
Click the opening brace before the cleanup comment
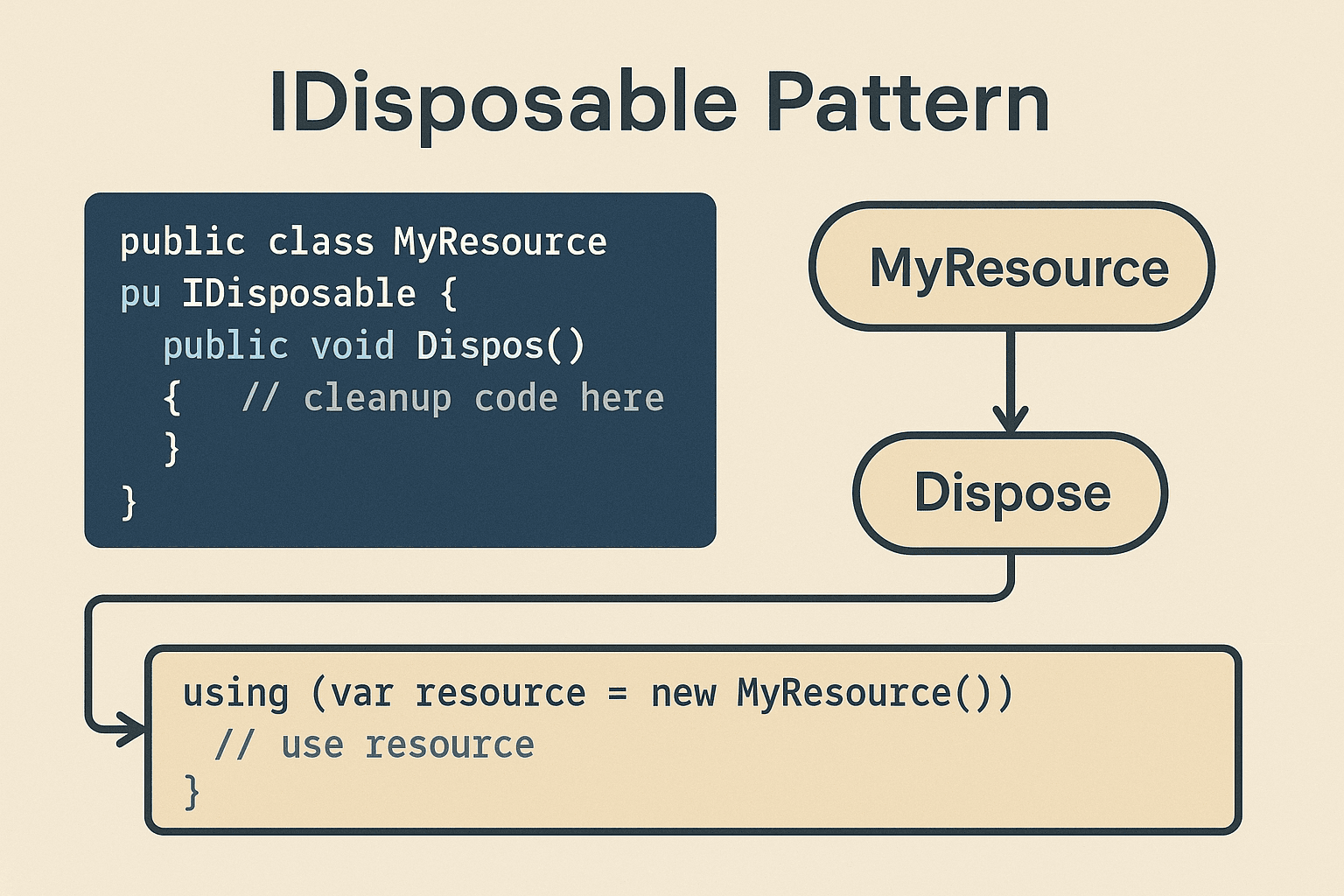[172, 399]
